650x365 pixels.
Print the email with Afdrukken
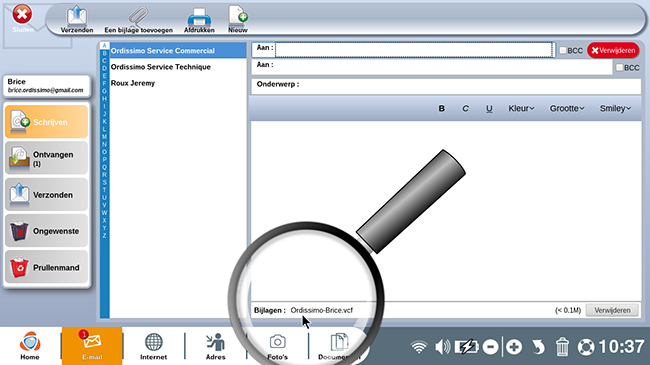[x=199, y=19]
